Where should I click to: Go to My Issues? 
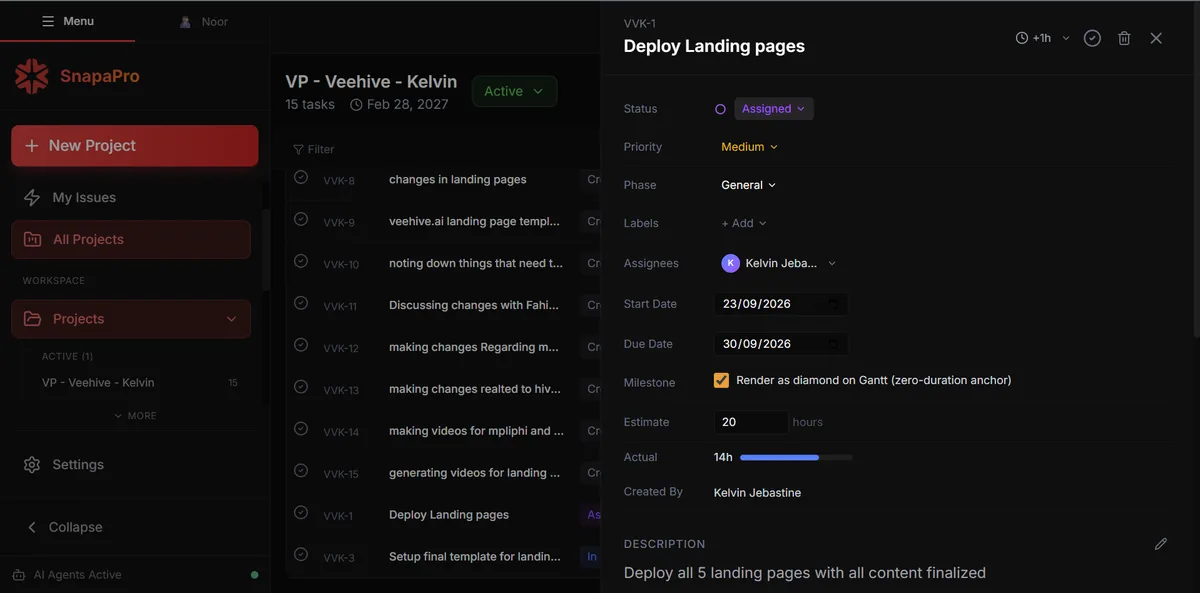(131, 197)
